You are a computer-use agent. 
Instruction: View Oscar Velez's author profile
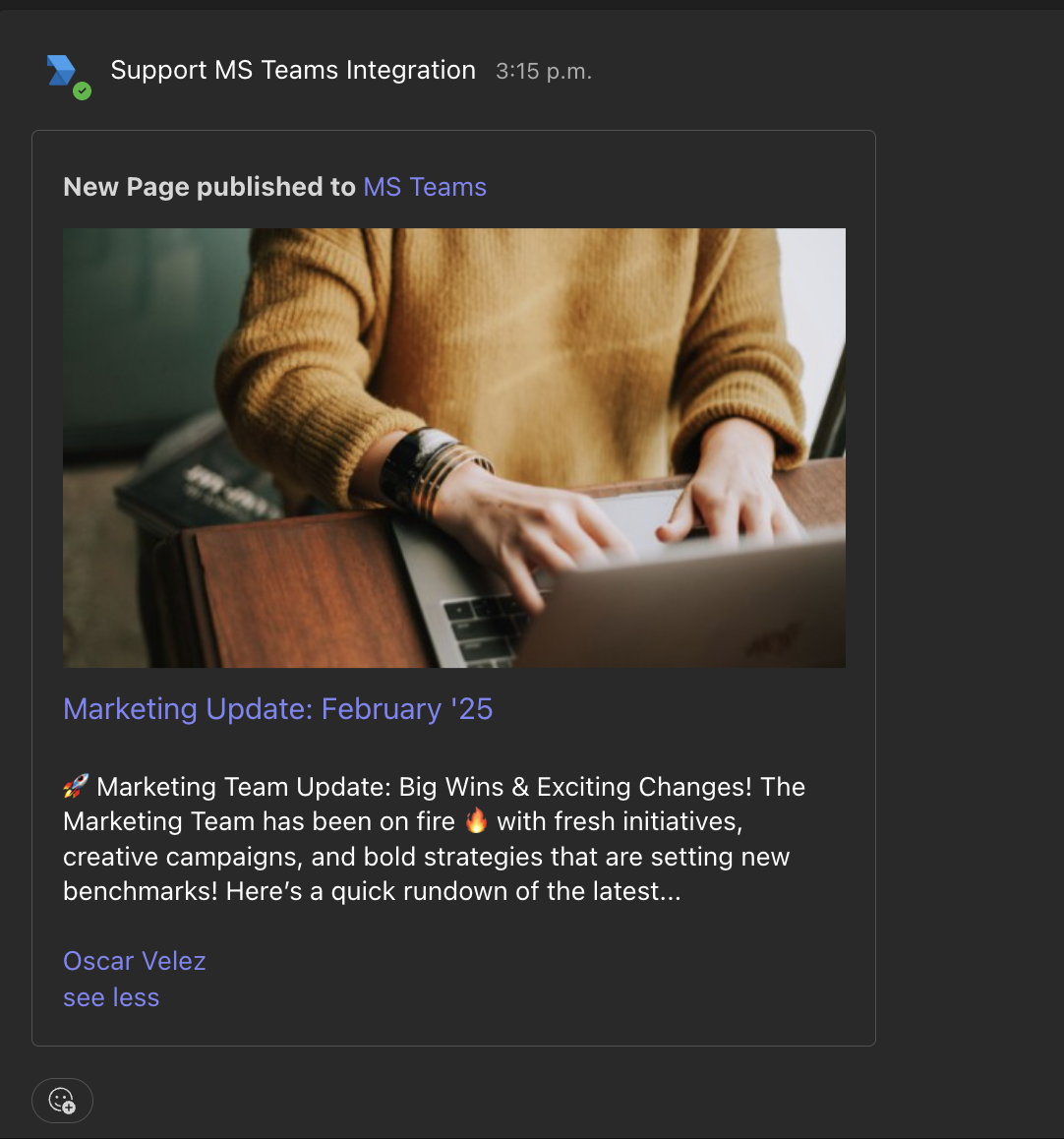click(x=134, y=961)
